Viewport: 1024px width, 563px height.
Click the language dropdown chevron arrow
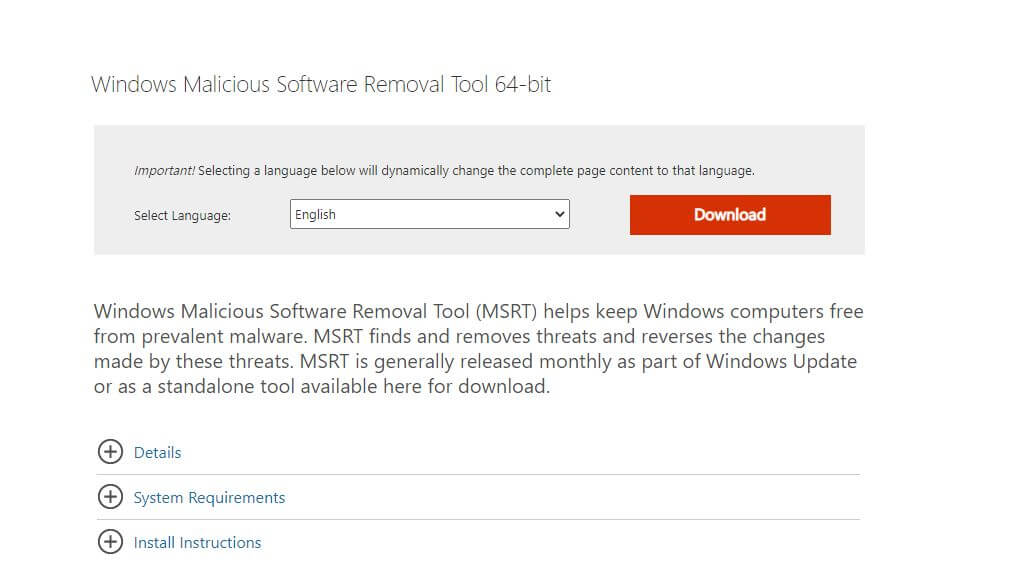[559, 214]
